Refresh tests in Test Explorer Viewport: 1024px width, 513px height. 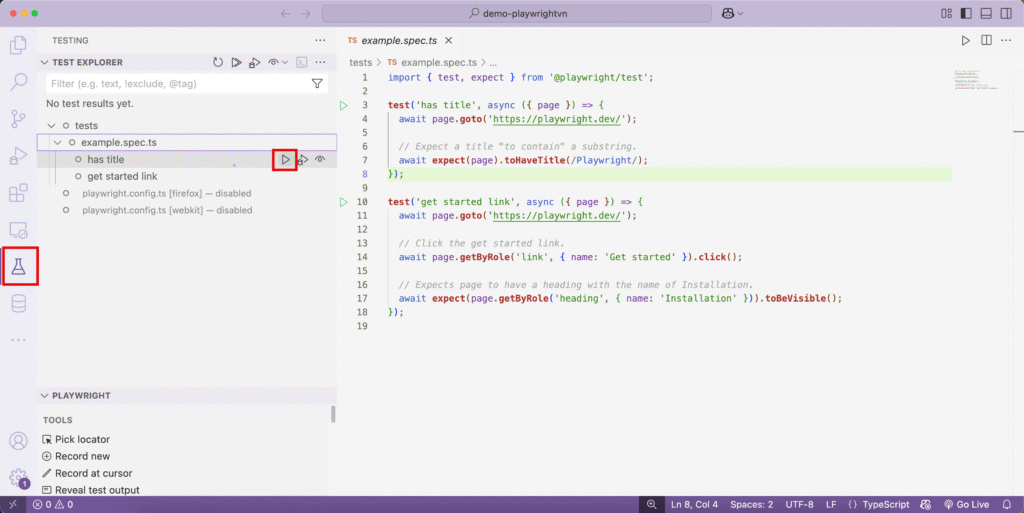217,62
